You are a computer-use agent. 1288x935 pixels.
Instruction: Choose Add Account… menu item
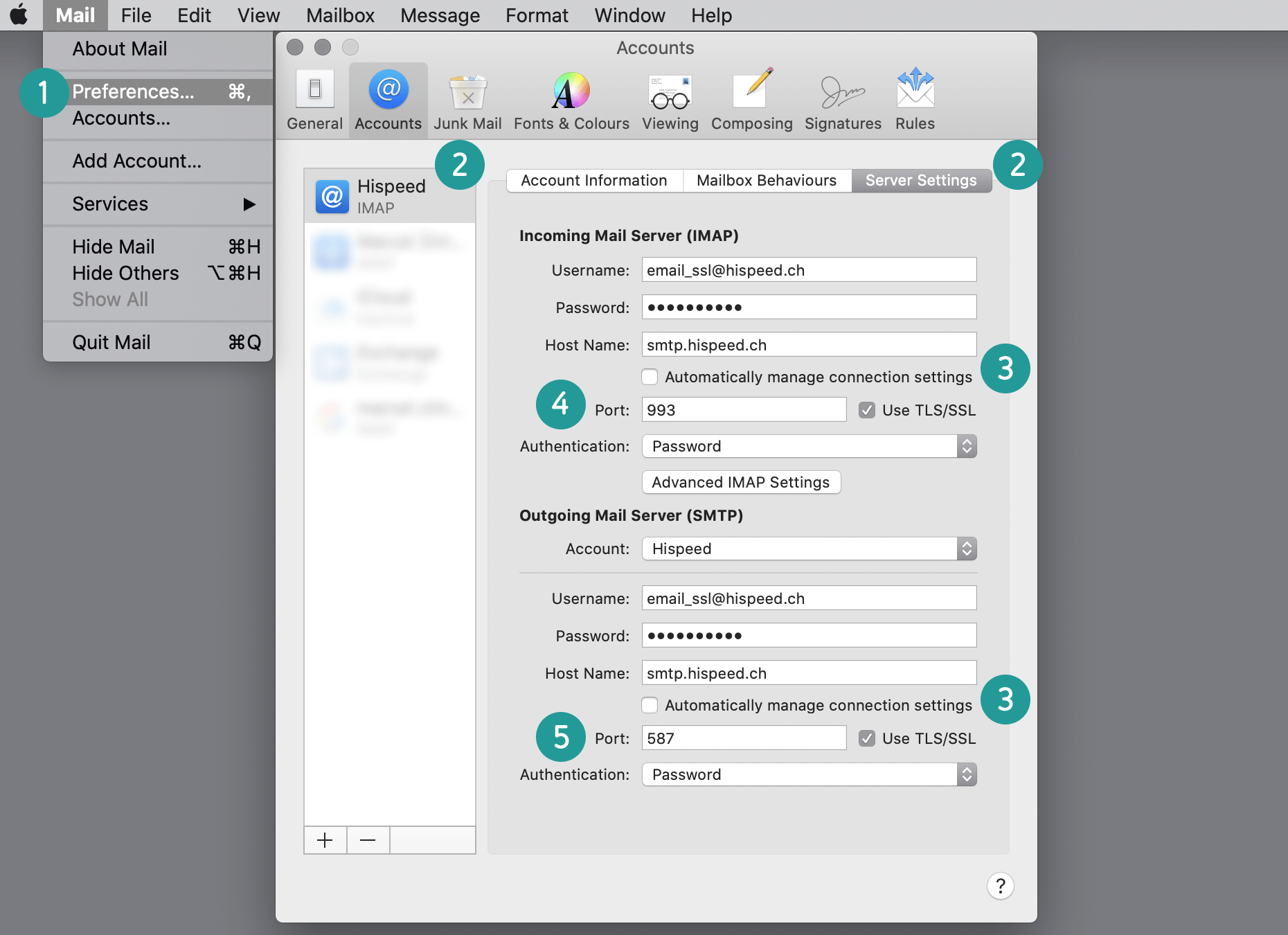tap(158, 161)
